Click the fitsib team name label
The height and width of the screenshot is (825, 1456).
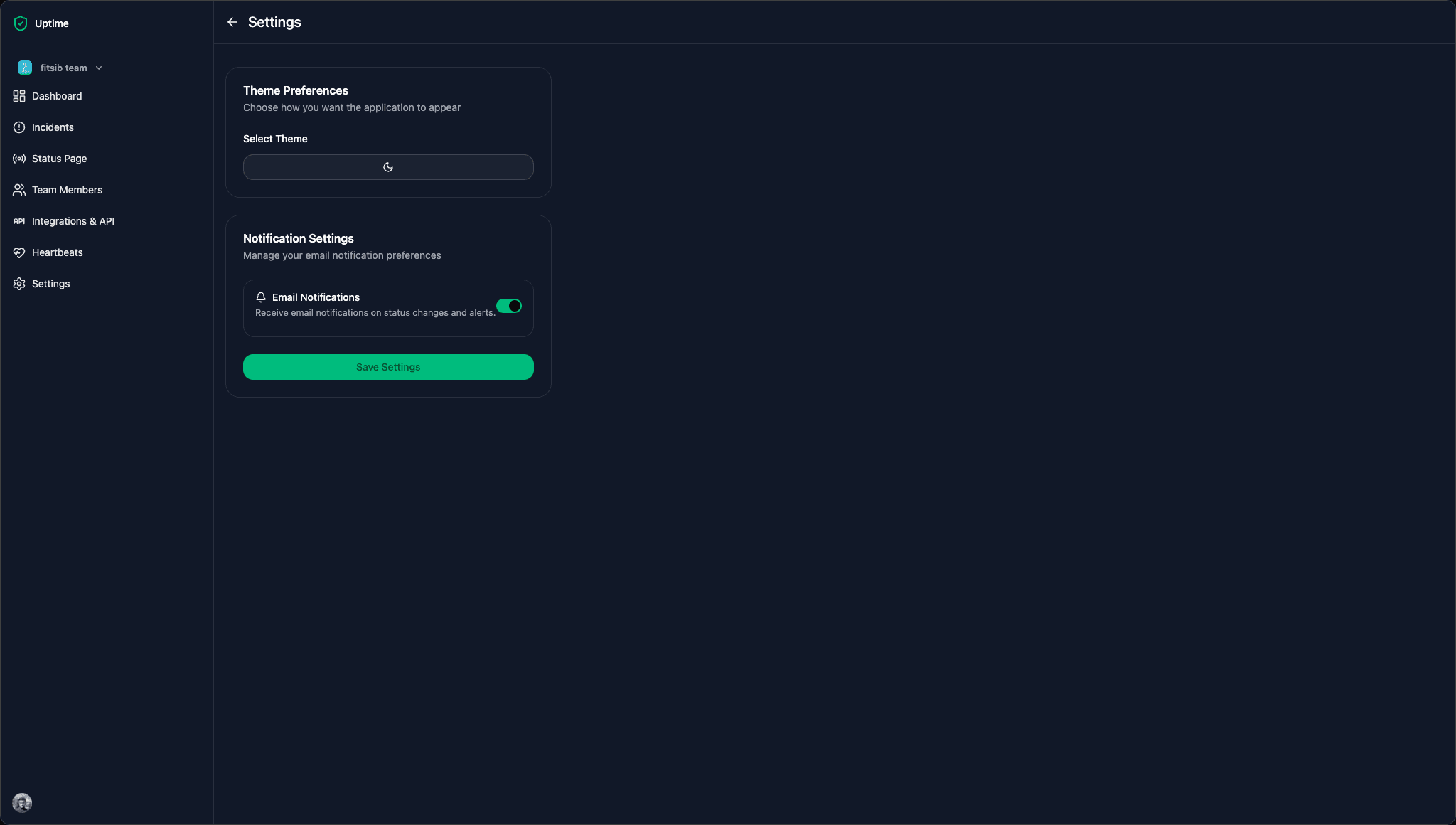pos(64,68)
